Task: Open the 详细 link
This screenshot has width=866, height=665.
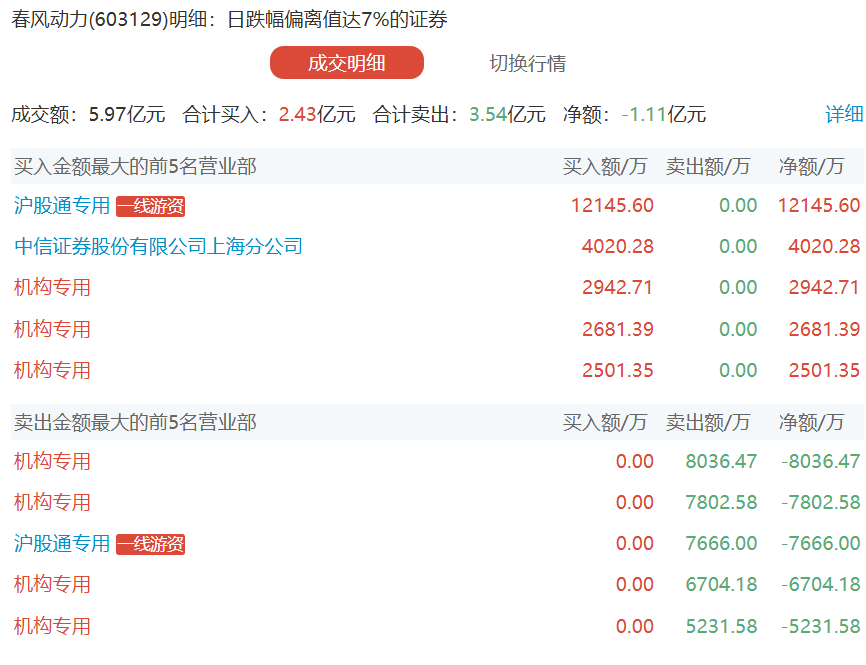Action: coord(844,114)
